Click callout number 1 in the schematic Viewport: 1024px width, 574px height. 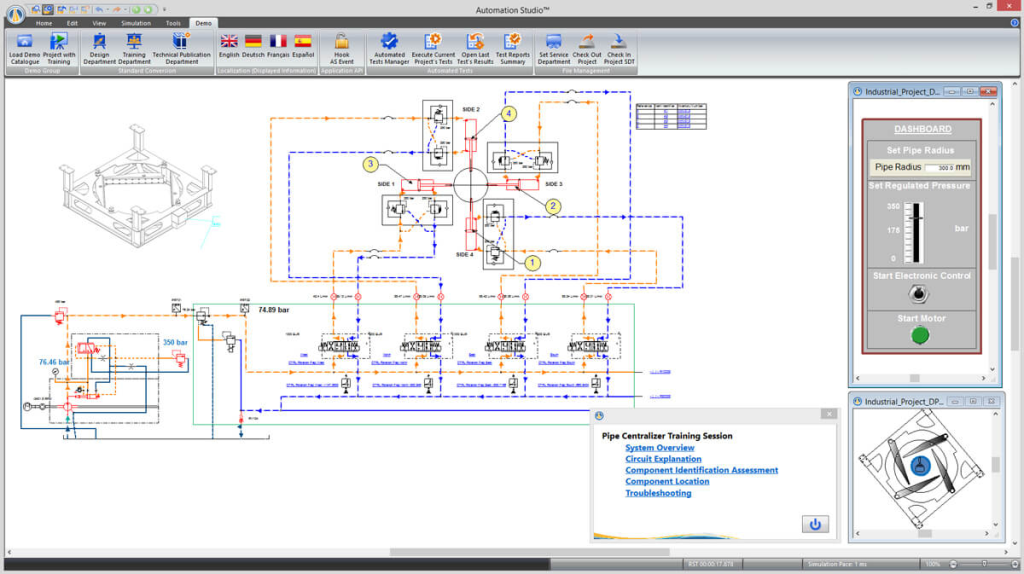point(532,263)
